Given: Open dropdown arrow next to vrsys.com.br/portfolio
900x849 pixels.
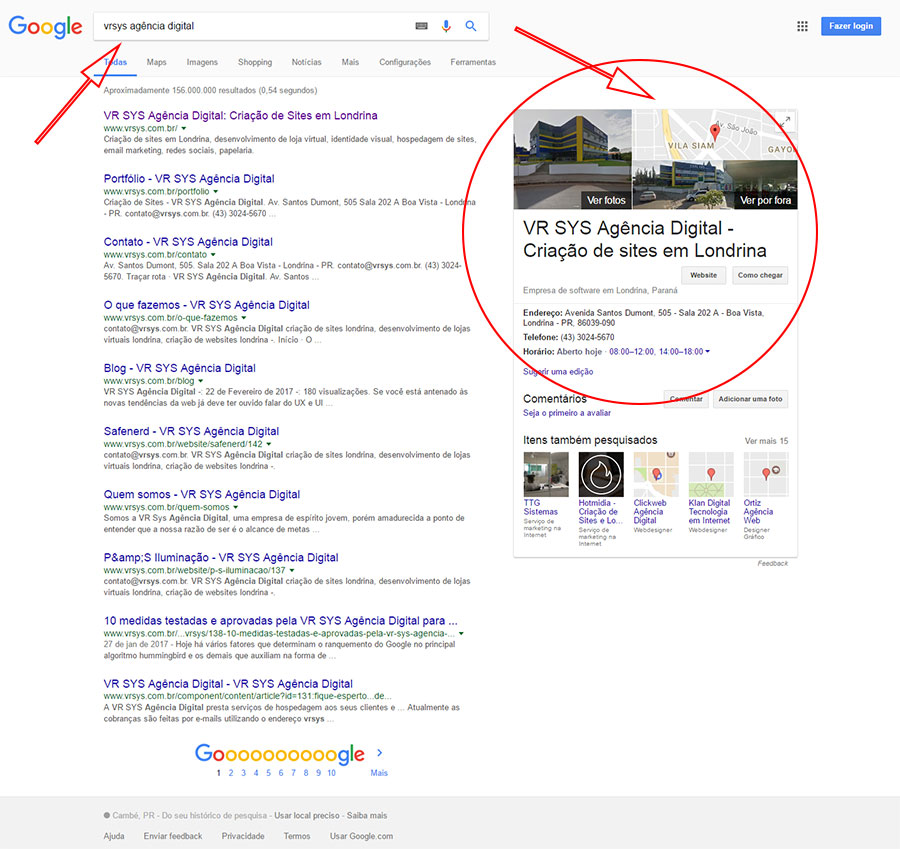Looking at the screenshot, I should point(216,192).
